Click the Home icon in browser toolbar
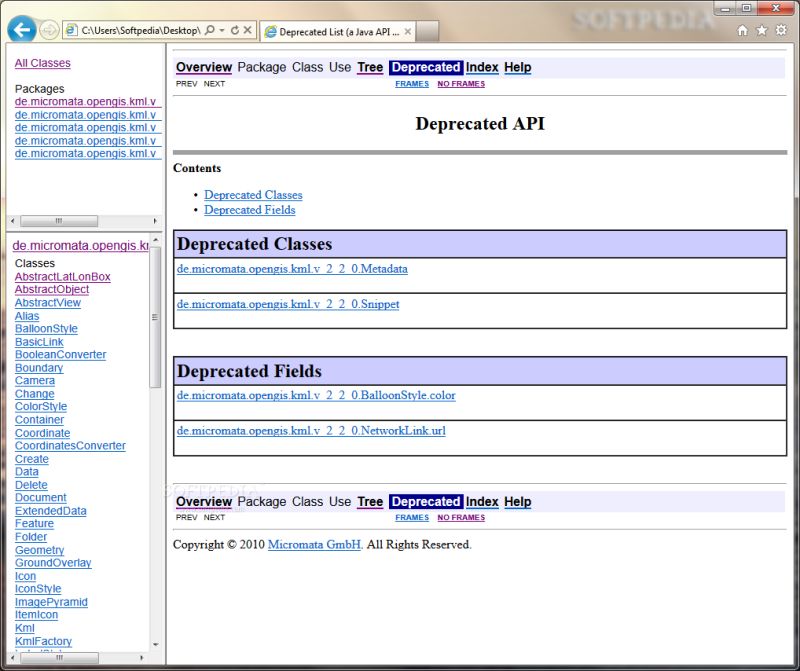Screen dimensions: 800x671 point(742,31)
